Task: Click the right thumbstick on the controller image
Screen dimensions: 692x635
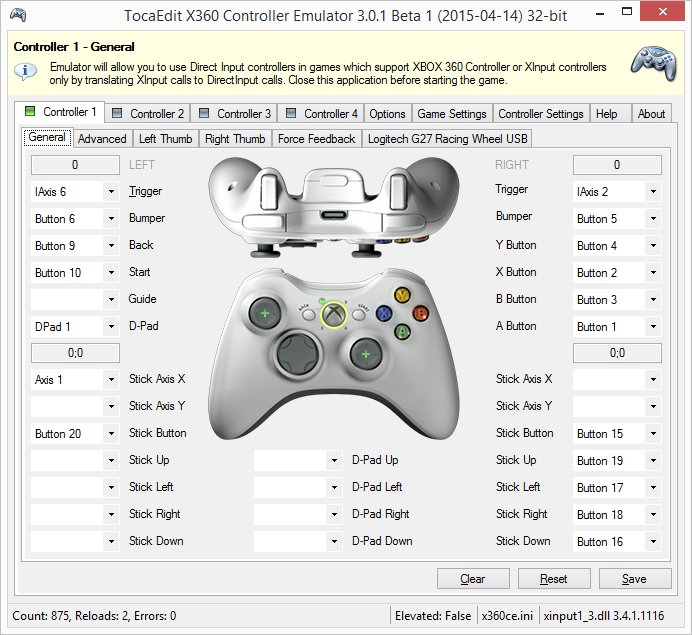Action: point(366,354)
